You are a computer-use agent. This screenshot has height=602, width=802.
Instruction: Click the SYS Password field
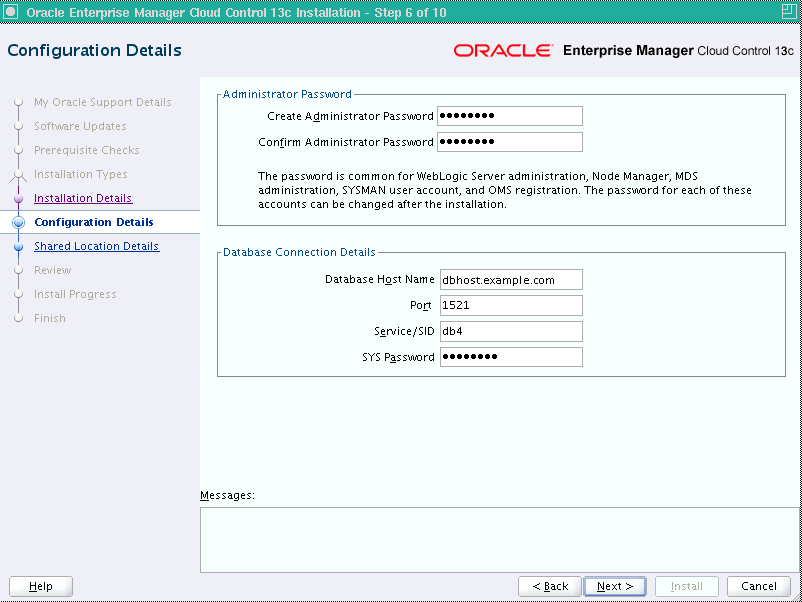pyautogui.click(x=511, y=357)
